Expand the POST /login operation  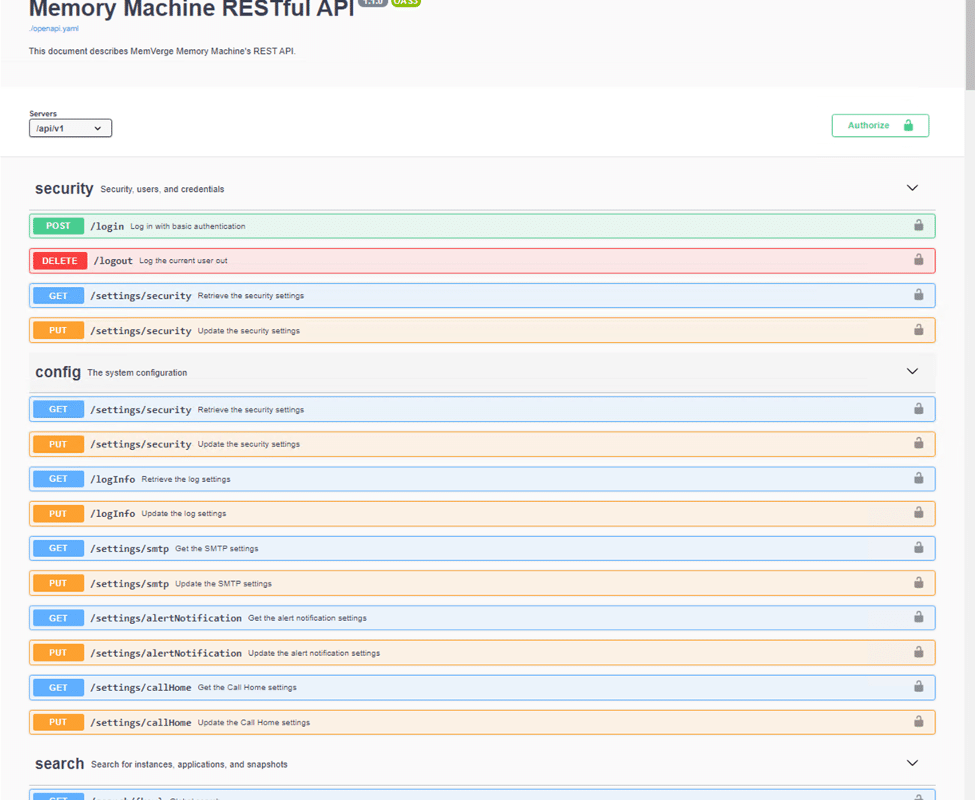(x=482, y=226)
